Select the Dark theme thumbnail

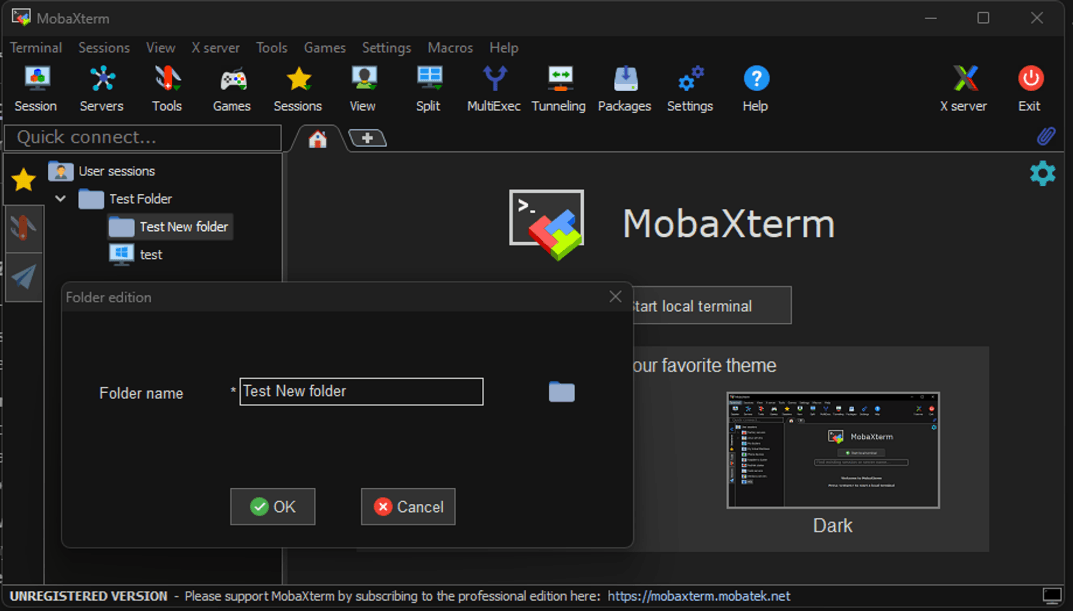(x=832, y=451)
